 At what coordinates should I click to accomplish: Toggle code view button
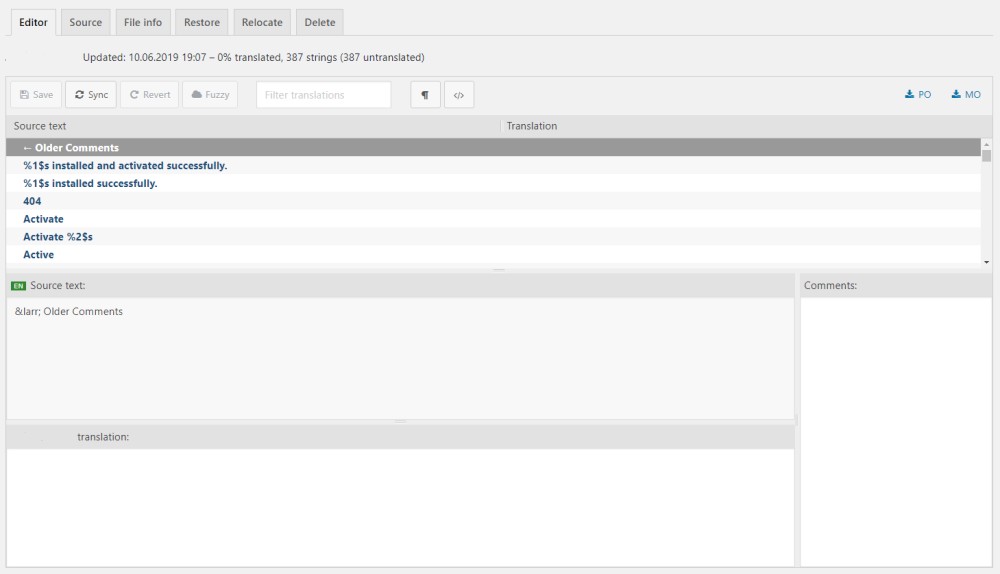pyautogui.click(x=459, y=95)
